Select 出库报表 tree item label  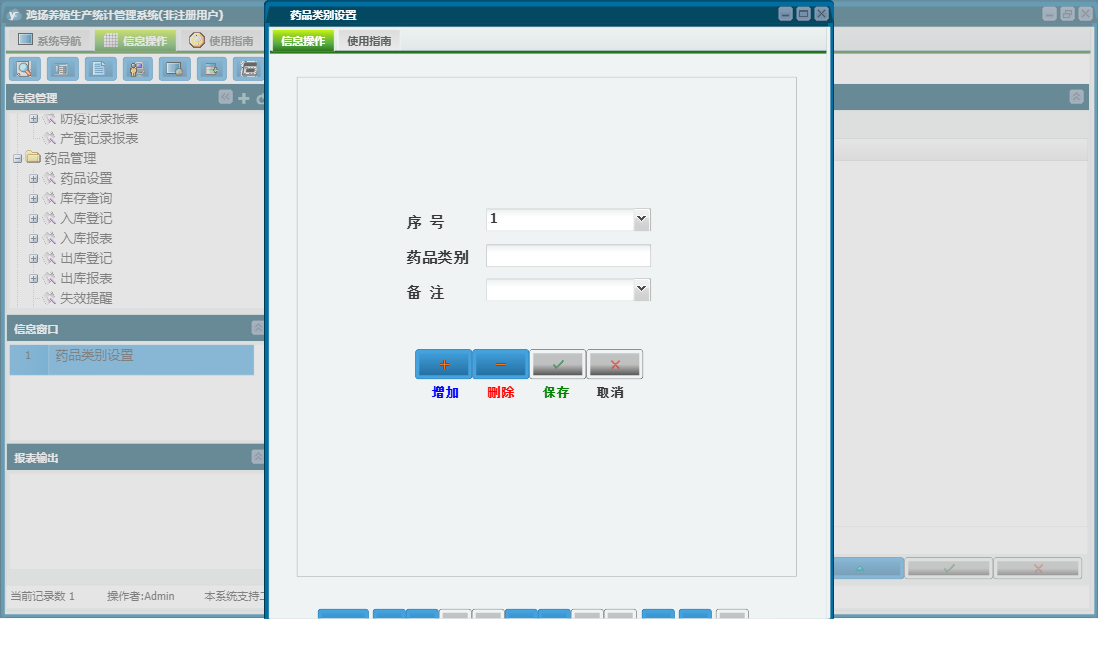tap(86, 279)
